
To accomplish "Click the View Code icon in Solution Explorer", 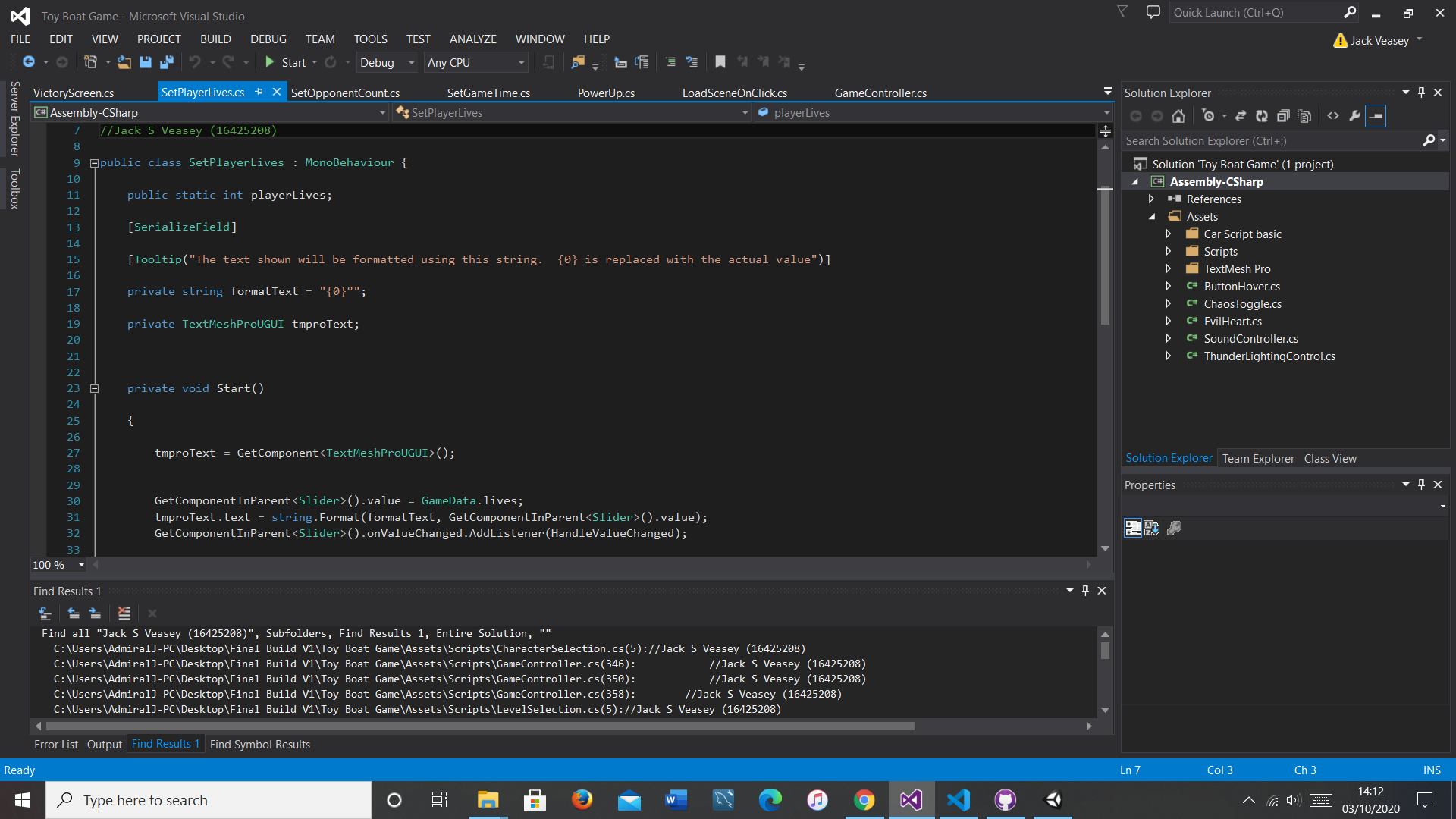I will [x=1333, y=116].
